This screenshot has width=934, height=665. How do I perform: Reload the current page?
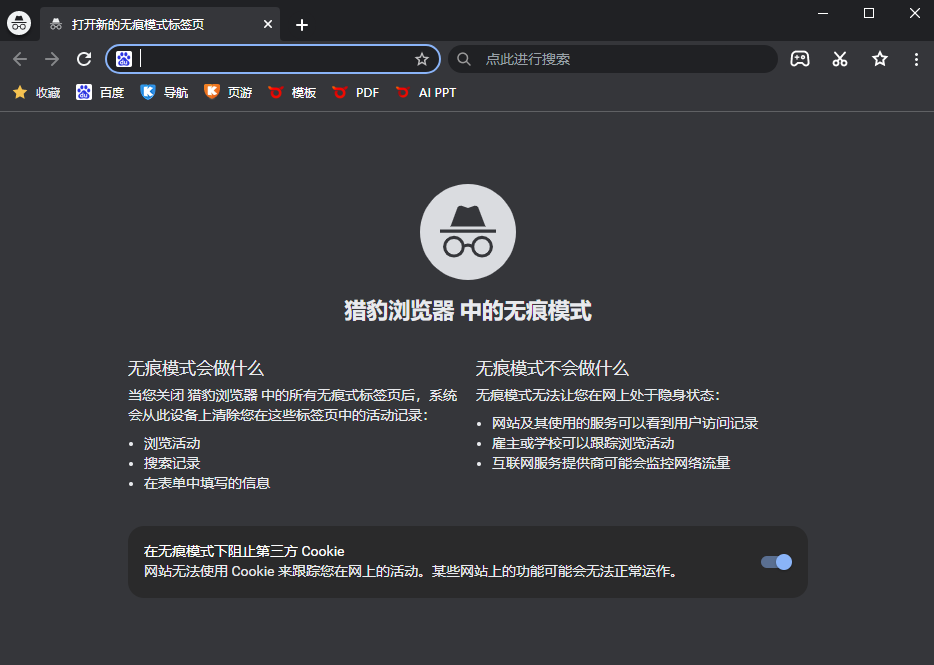point(84,59)
